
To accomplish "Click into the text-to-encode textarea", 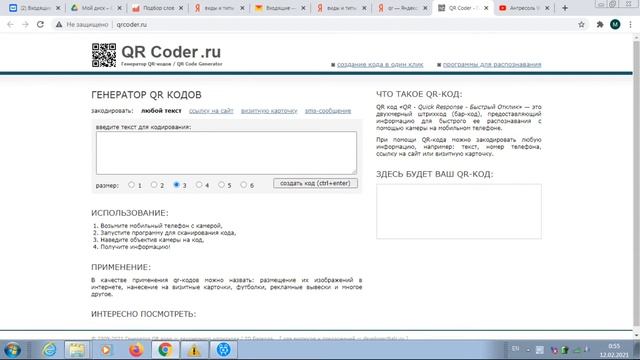I will pos(226,153).
